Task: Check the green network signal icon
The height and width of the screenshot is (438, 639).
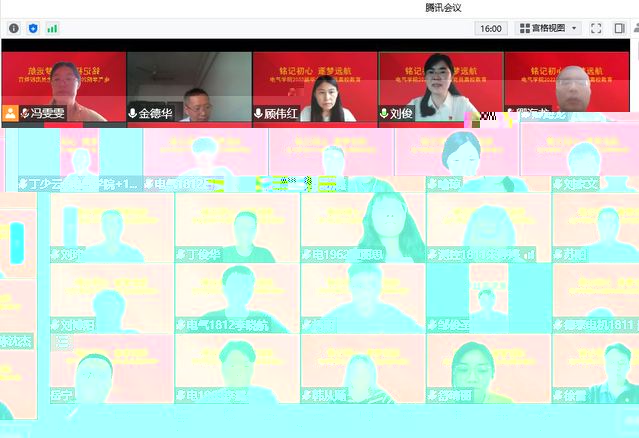Action: pyautogui.click(x=52, y=28)
